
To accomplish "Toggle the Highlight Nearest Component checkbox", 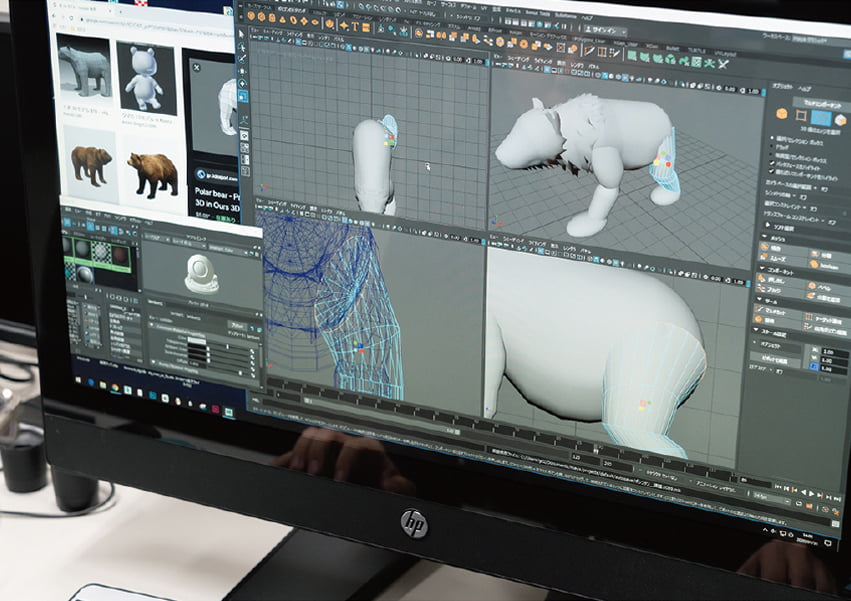I will click(772, 171).
